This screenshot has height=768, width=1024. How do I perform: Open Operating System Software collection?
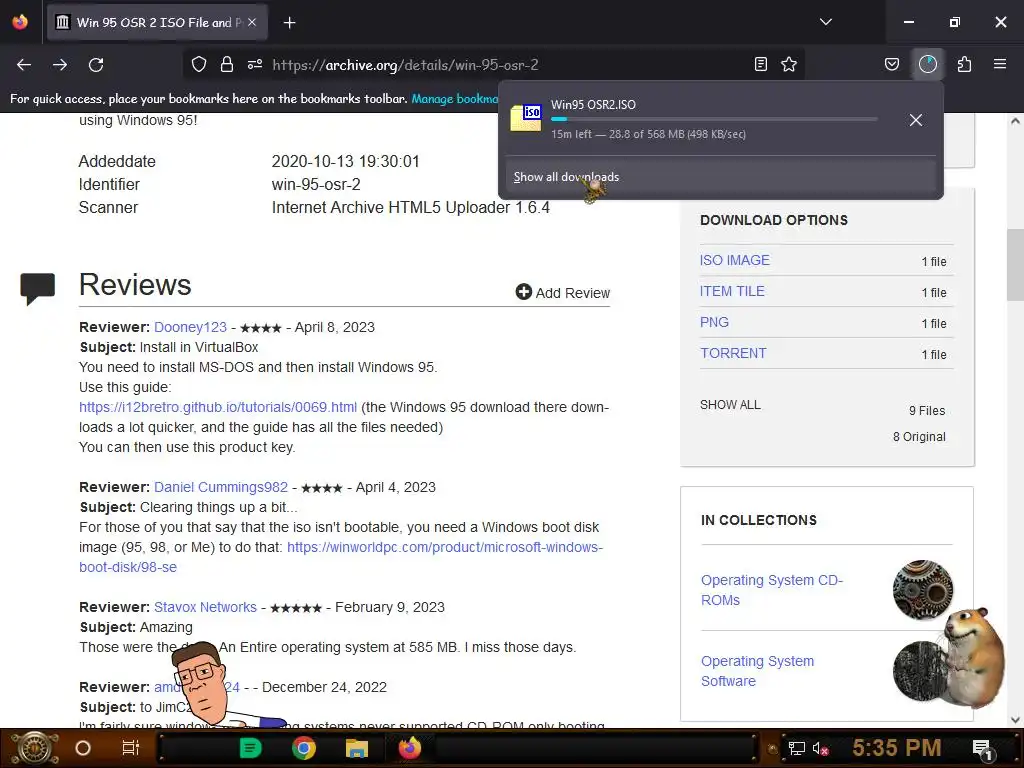pos(758,671)
